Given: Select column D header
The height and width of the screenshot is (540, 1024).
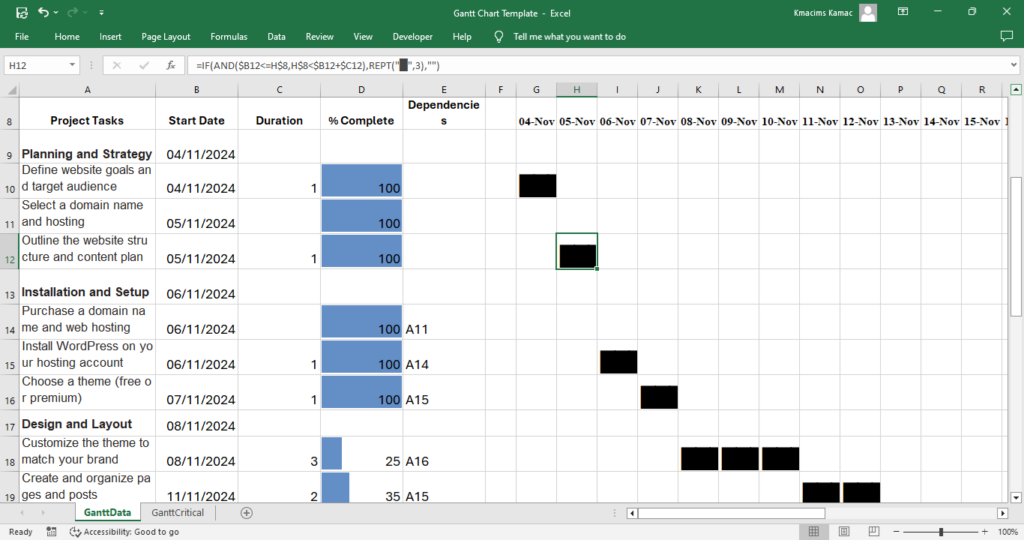Looking at the screenshot, I should [x=361, y=90].
